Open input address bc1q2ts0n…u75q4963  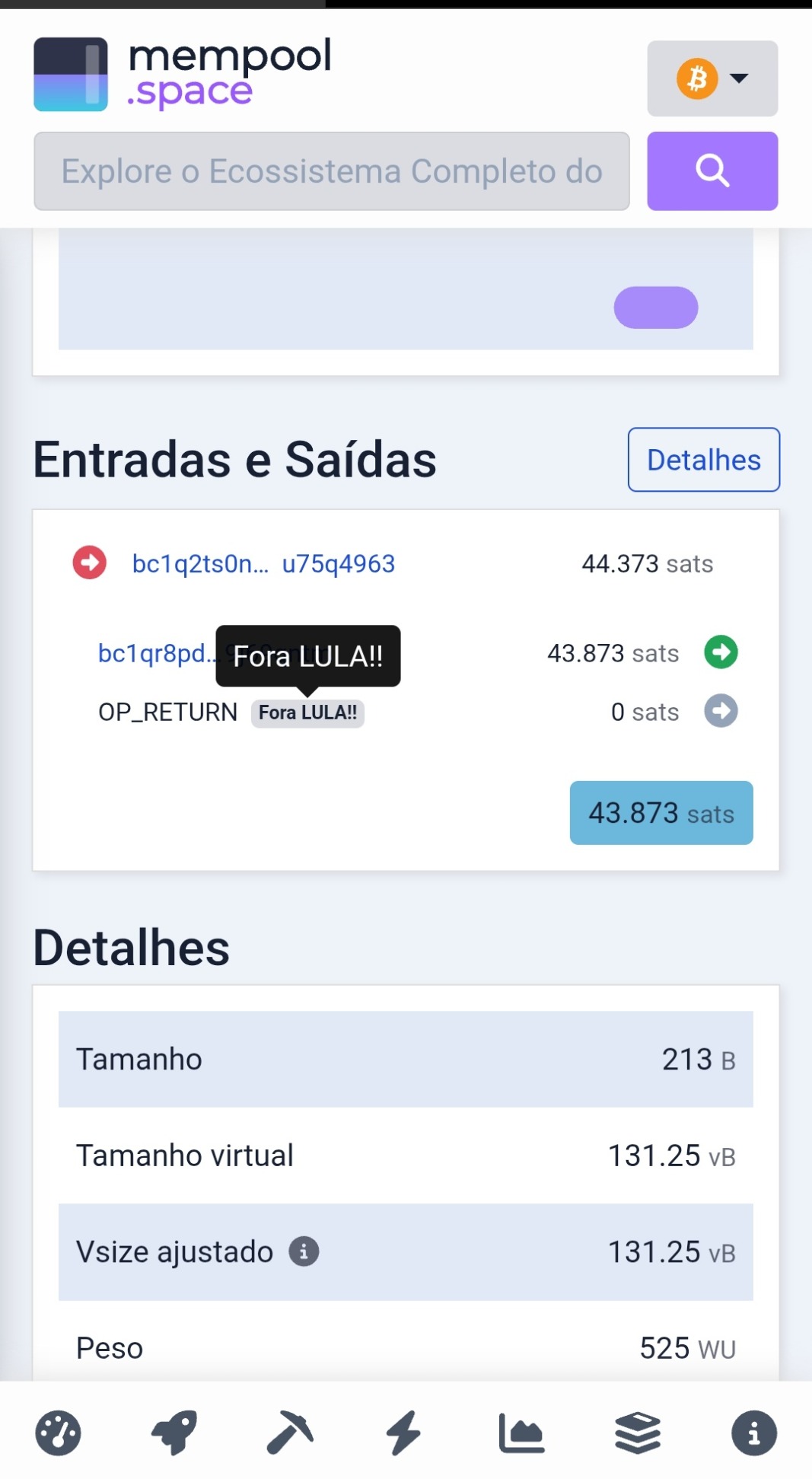(263, 564)
